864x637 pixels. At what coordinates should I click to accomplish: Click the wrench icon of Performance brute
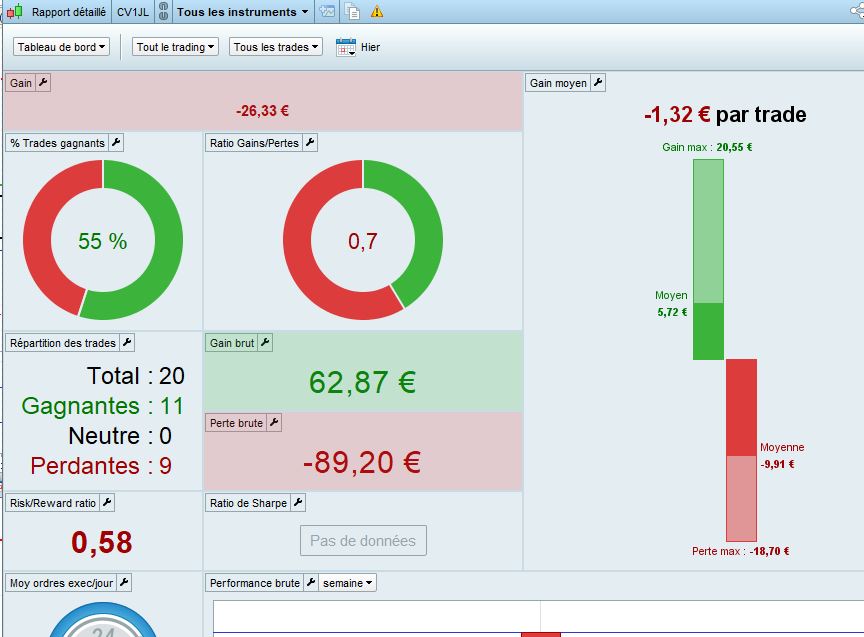311,582
